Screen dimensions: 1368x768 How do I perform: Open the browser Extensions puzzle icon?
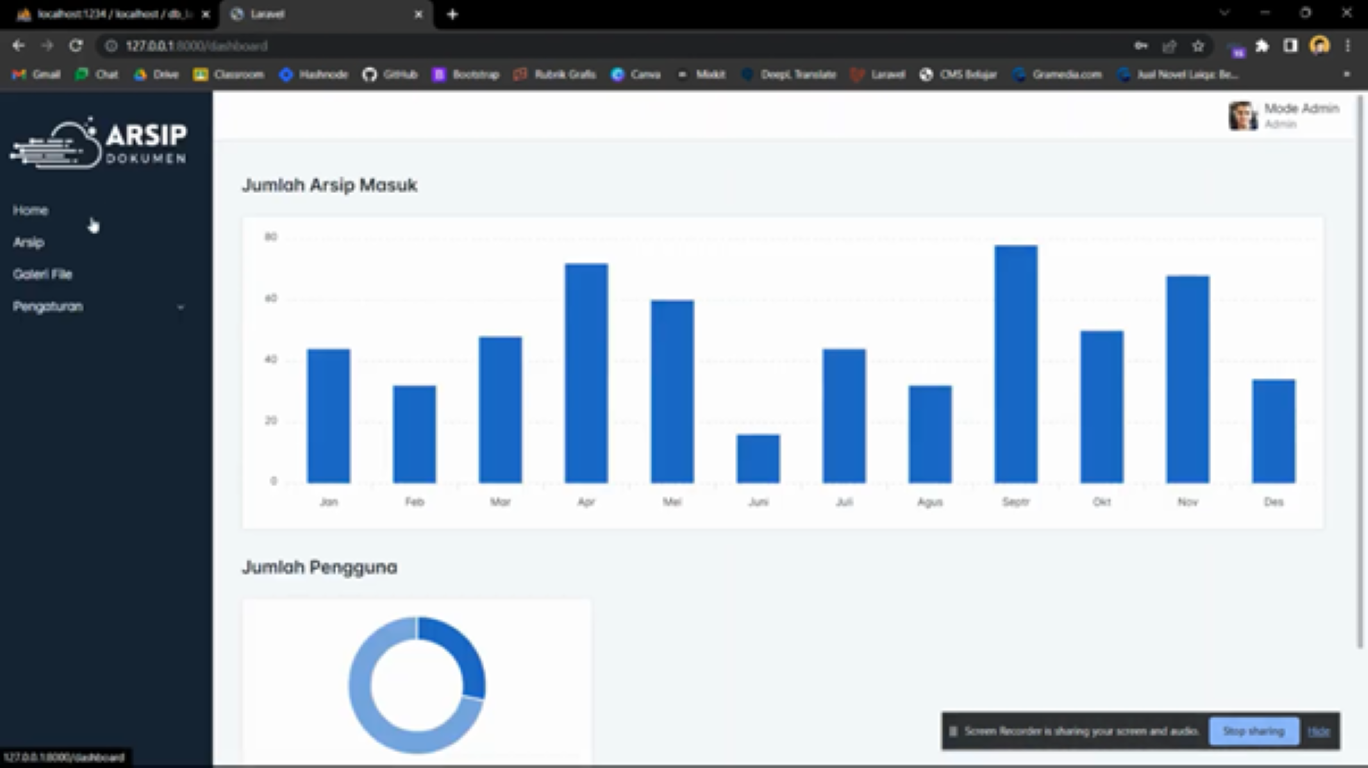1262,46
